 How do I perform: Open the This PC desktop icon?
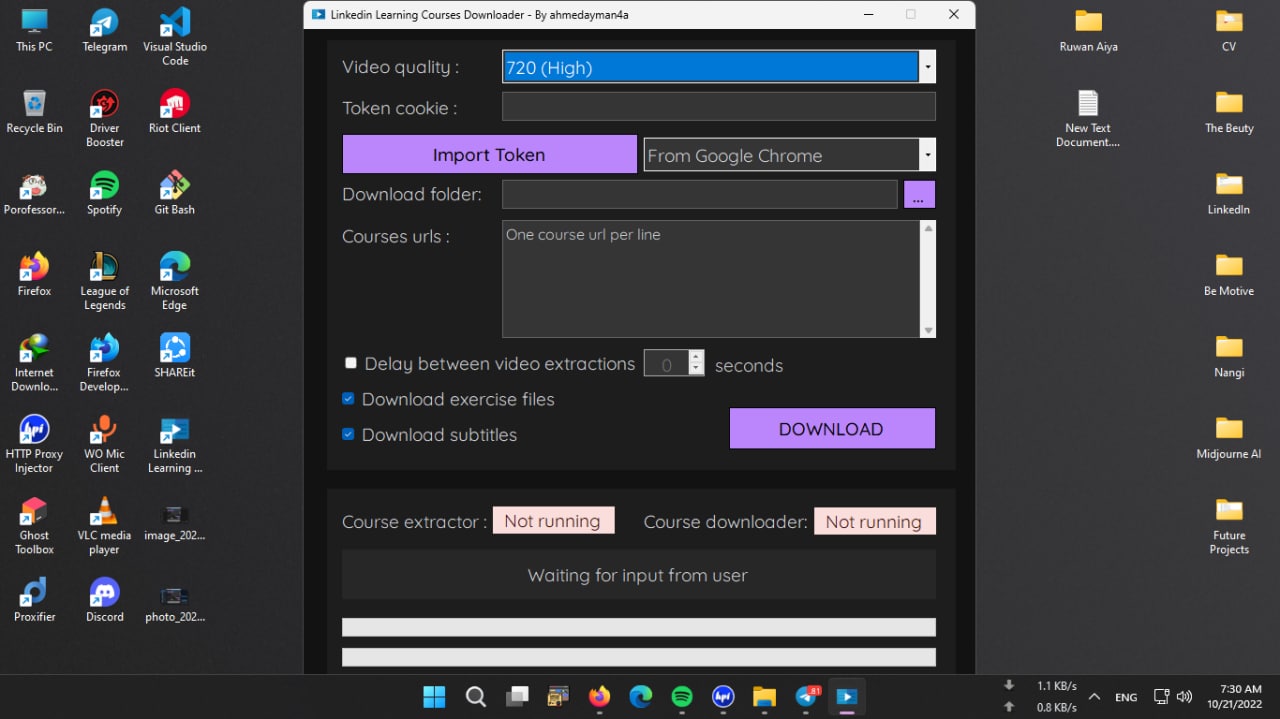pyautogui.click(x=34, y=30)
